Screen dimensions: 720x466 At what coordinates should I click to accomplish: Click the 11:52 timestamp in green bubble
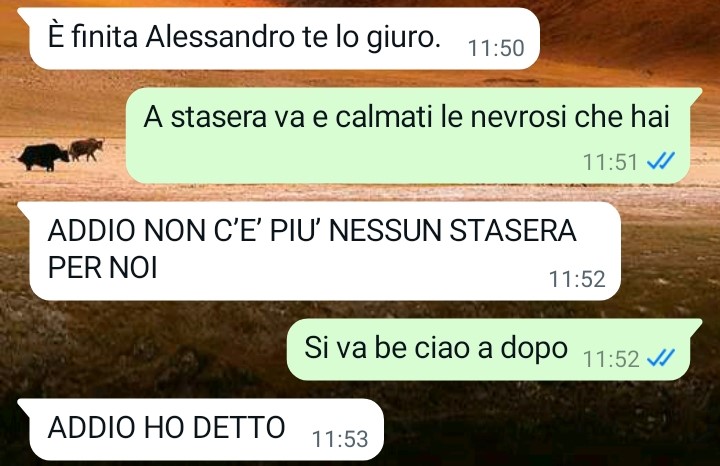point(611,359)
